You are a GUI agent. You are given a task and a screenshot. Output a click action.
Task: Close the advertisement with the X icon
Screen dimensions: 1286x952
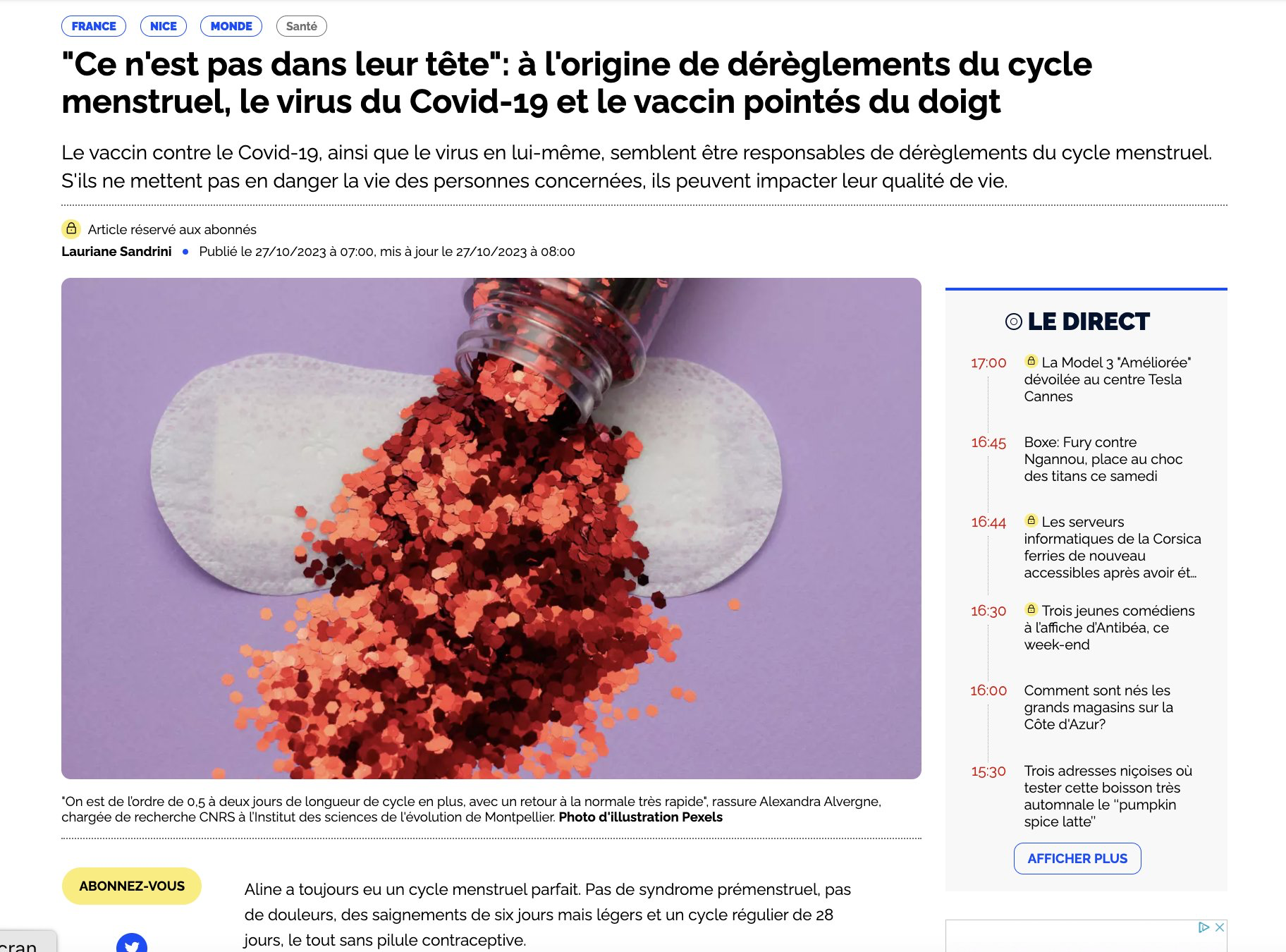[x=1220, y=927]
